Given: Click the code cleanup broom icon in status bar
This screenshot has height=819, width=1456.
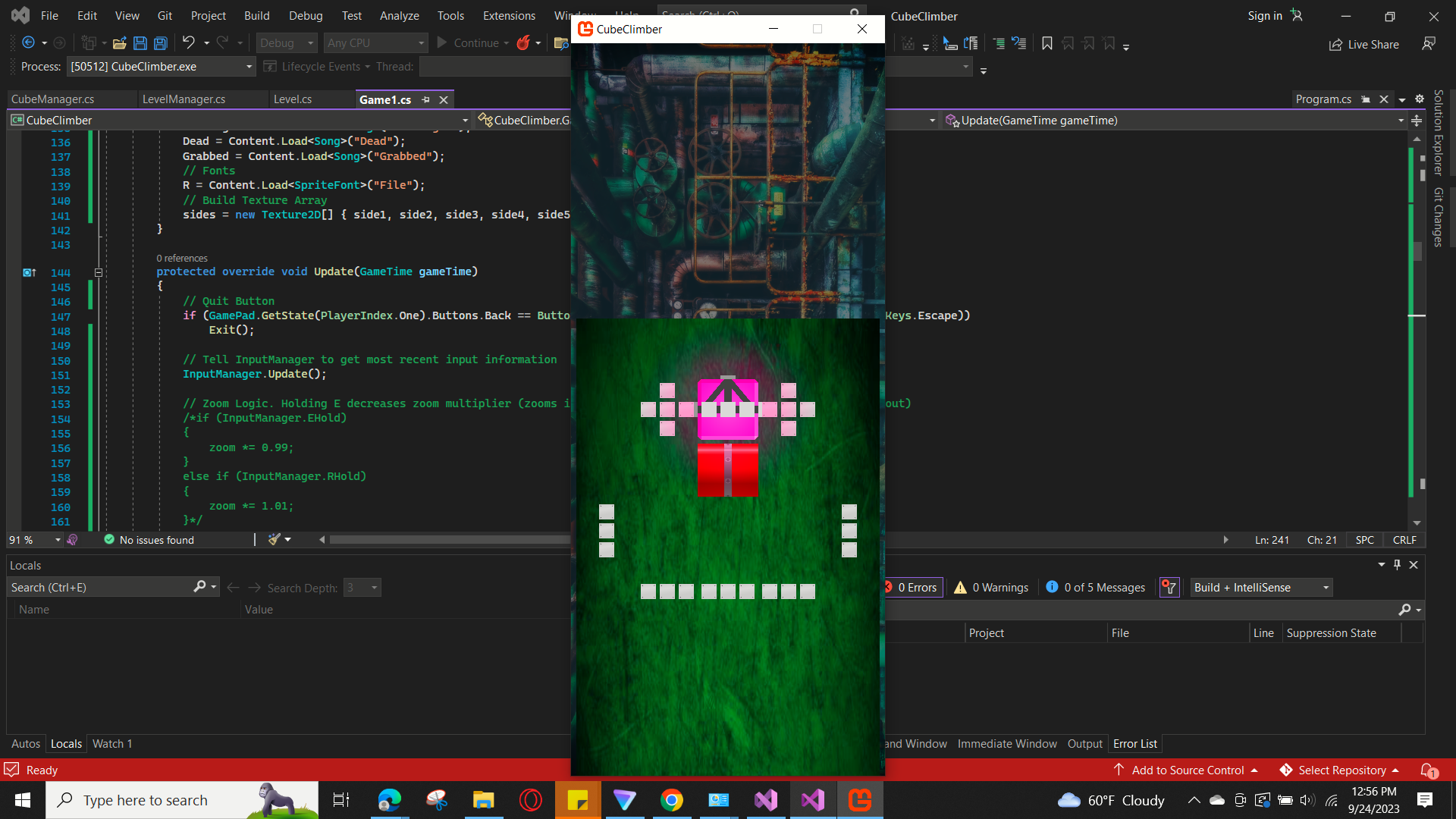Looking at the screenshot, I should [275, 539].
